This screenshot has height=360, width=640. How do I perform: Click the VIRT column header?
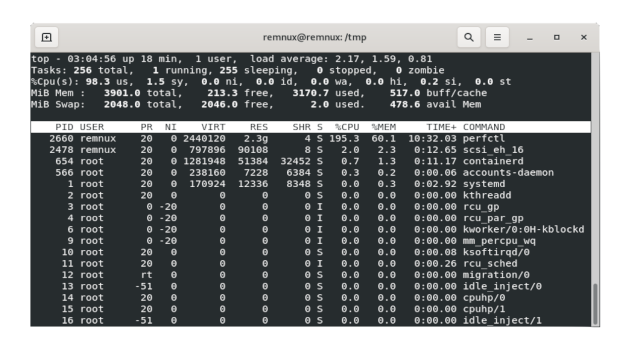[x=213, y=127]
